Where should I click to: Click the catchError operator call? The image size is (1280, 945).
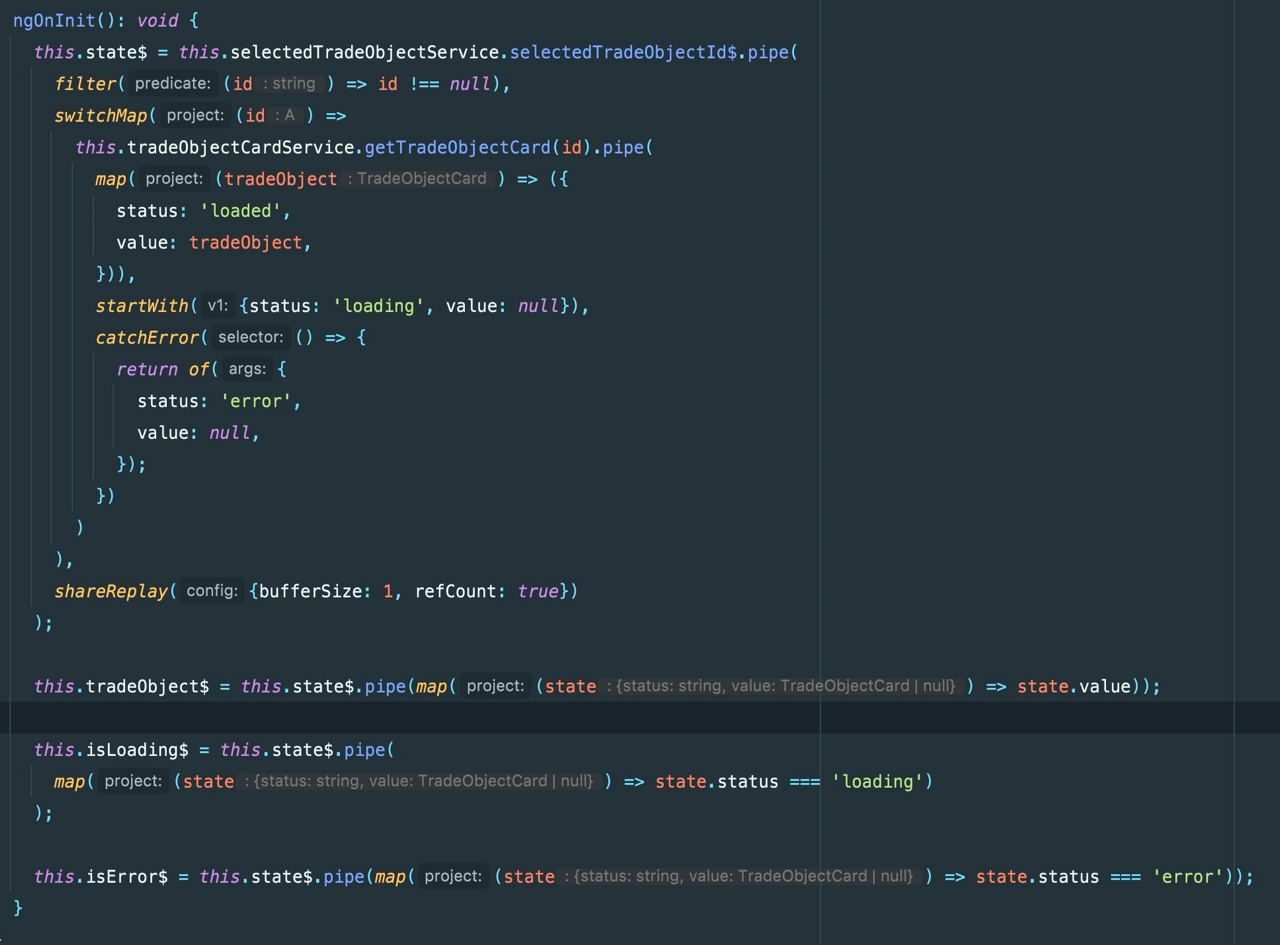(x=147, y=338)
